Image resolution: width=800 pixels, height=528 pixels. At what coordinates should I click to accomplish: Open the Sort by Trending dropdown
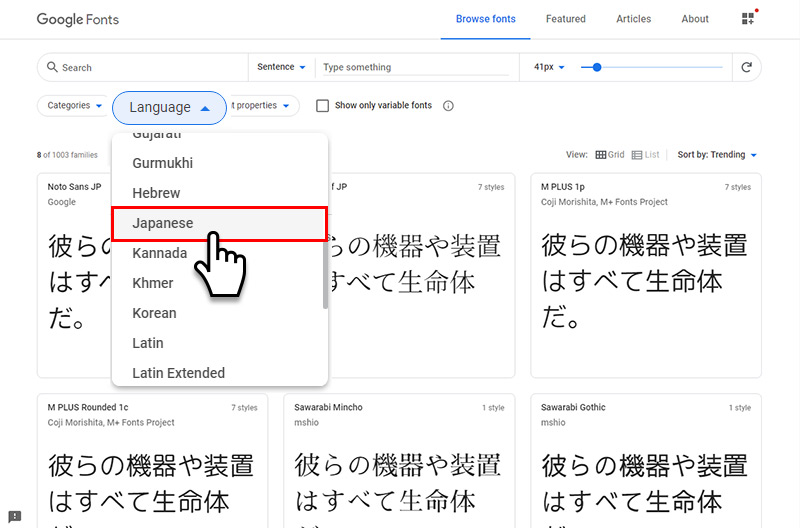(717, 155)
